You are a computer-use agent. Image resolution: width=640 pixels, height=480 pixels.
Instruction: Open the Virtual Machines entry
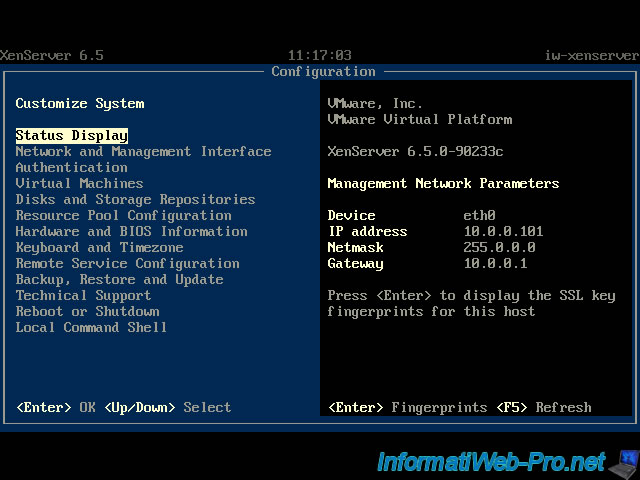coord(79,183)
